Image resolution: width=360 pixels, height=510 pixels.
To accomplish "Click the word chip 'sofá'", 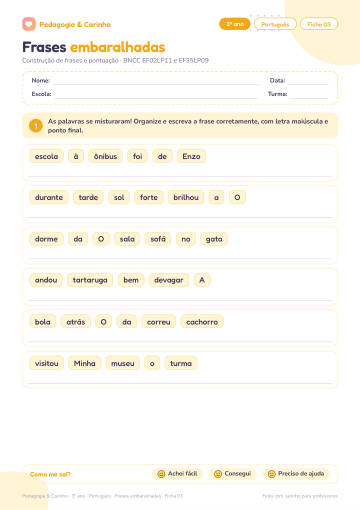I will click(x=158, y=239).
